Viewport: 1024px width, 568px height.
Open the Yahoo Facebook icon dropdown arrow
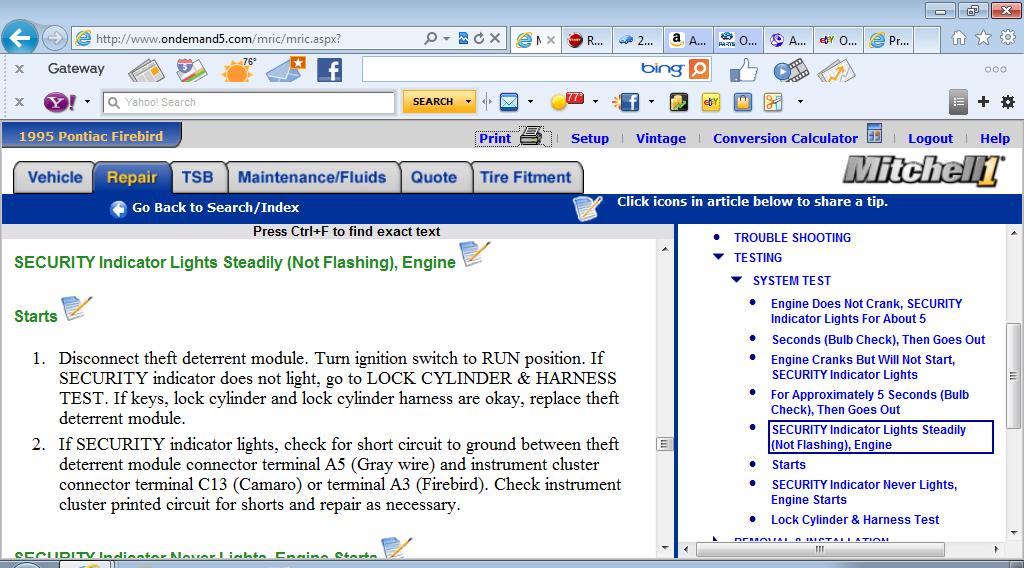point(651,102)
